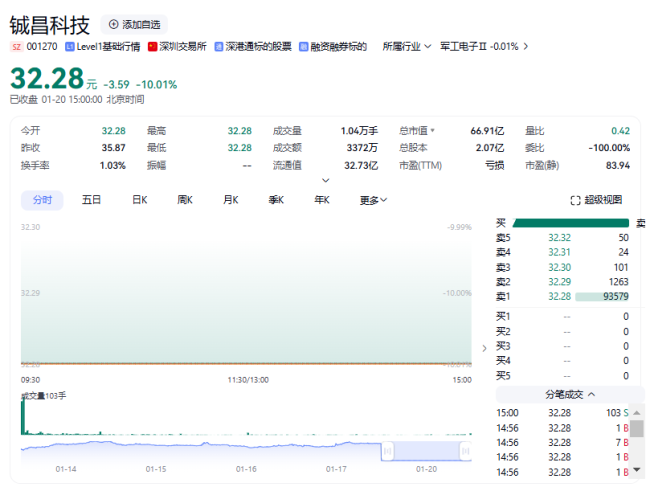Click 01-20 on the mini timeline

pos(426,469)
